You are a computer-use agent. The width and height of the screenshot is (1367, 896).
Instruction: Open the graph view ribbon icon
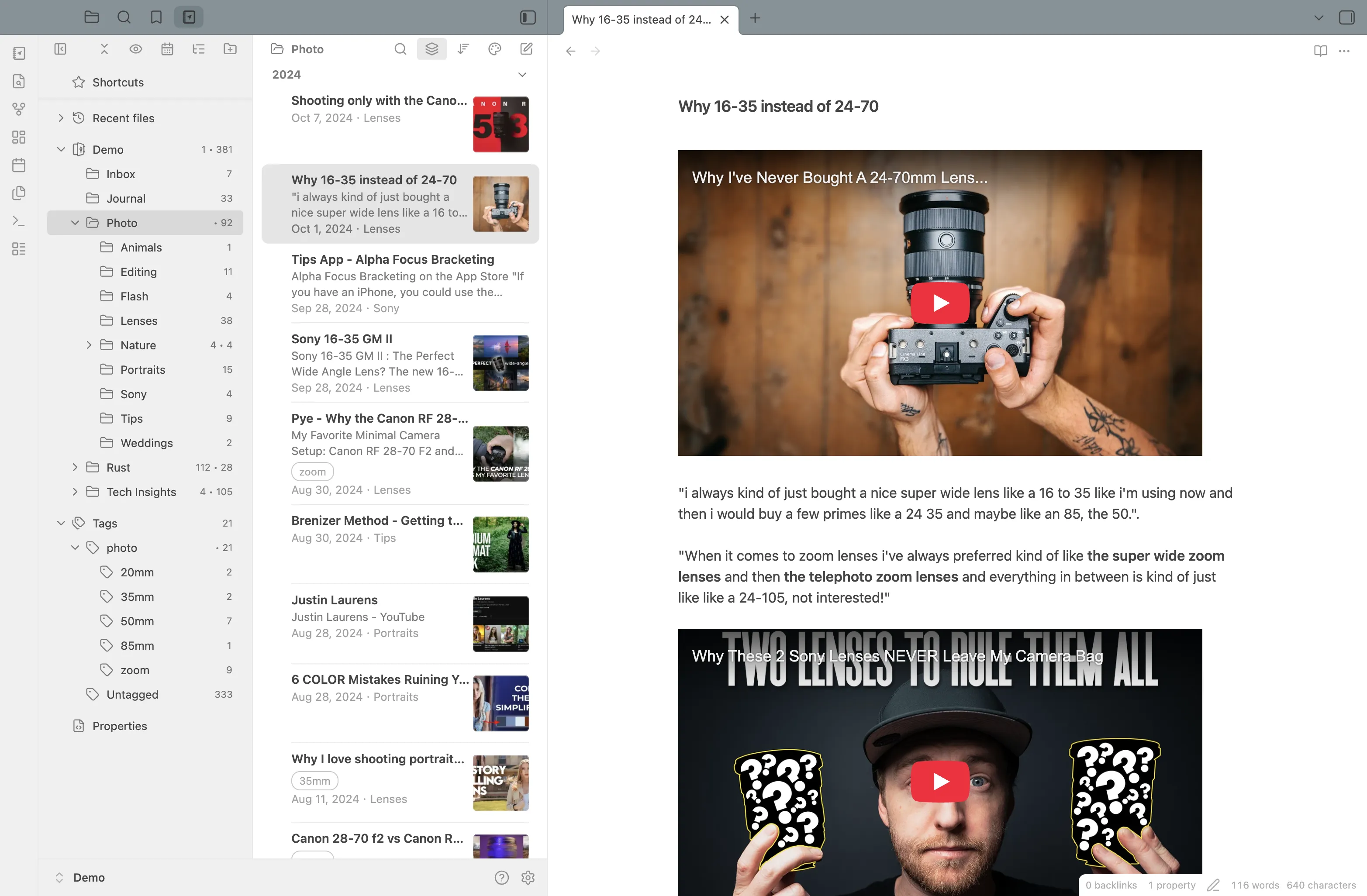click(19, 109)
